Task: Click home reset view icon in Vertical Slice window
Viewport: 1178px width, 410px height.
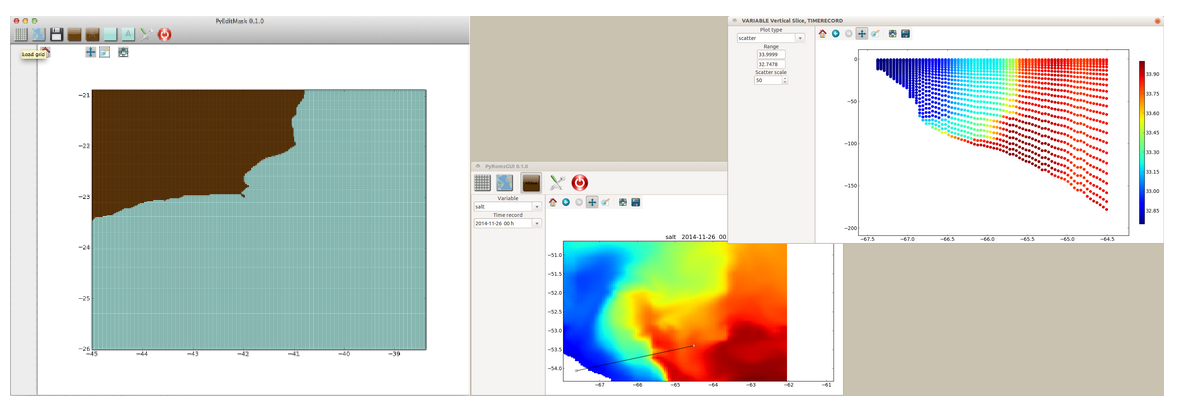Action: point(823,33)
